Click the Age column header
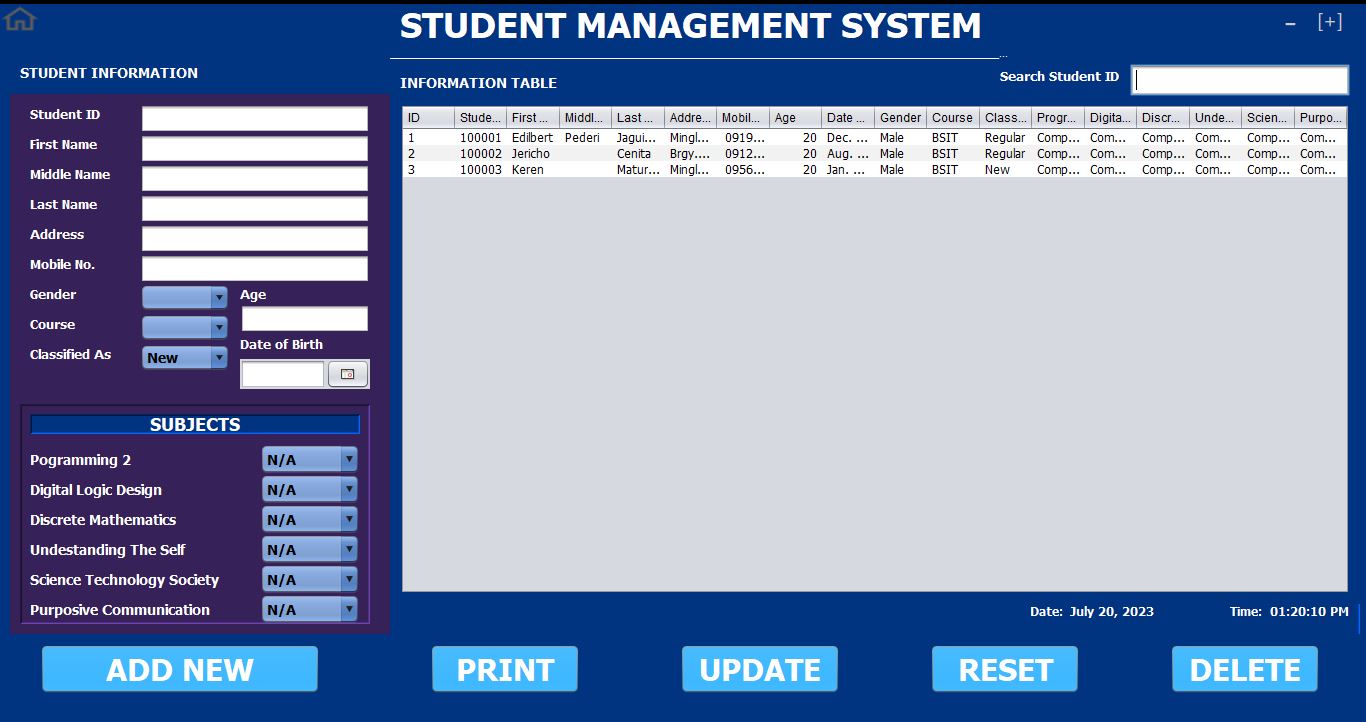 coord(795,118)
